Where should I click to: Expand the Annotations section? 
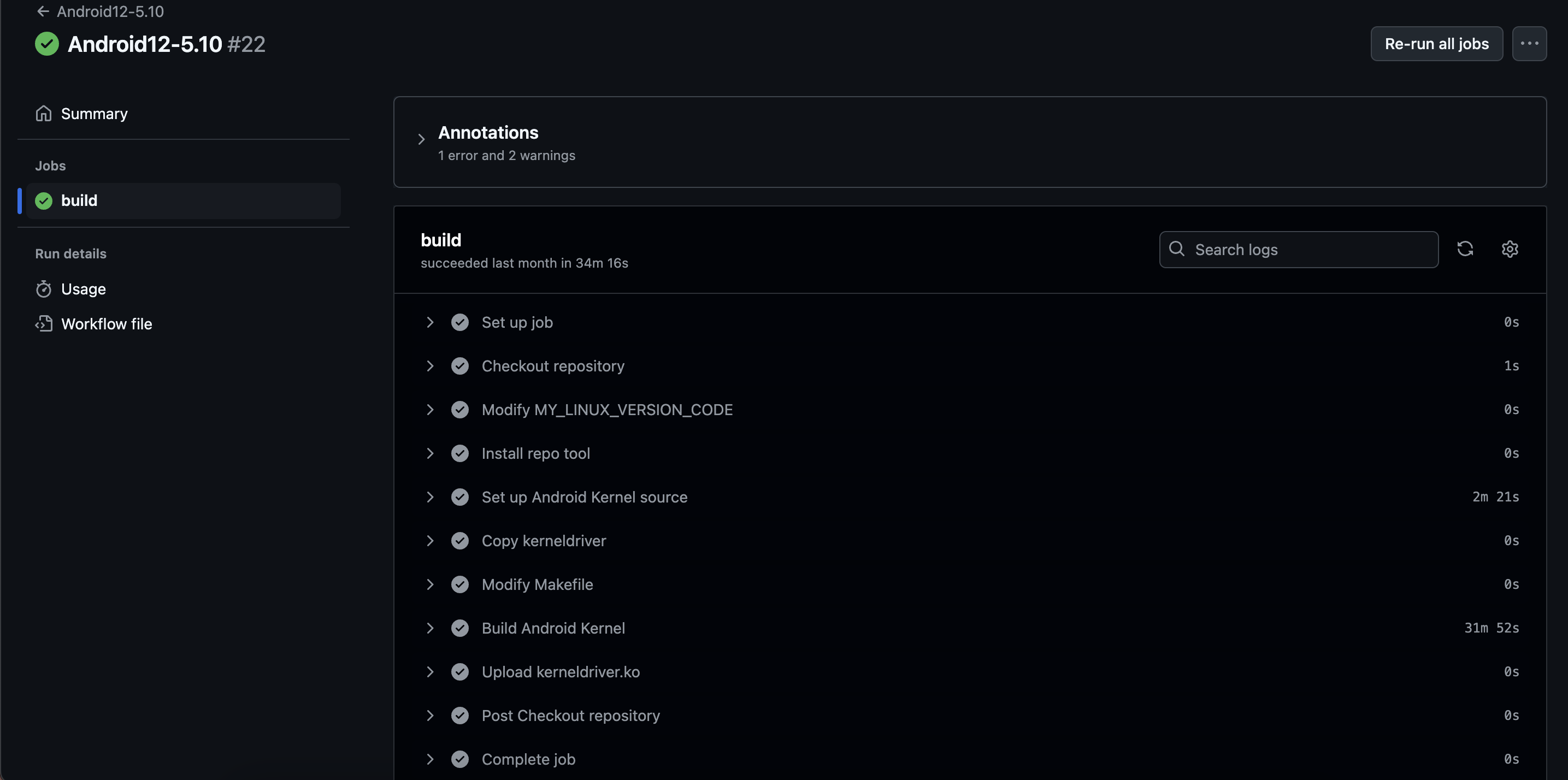[x=421, y=140]
